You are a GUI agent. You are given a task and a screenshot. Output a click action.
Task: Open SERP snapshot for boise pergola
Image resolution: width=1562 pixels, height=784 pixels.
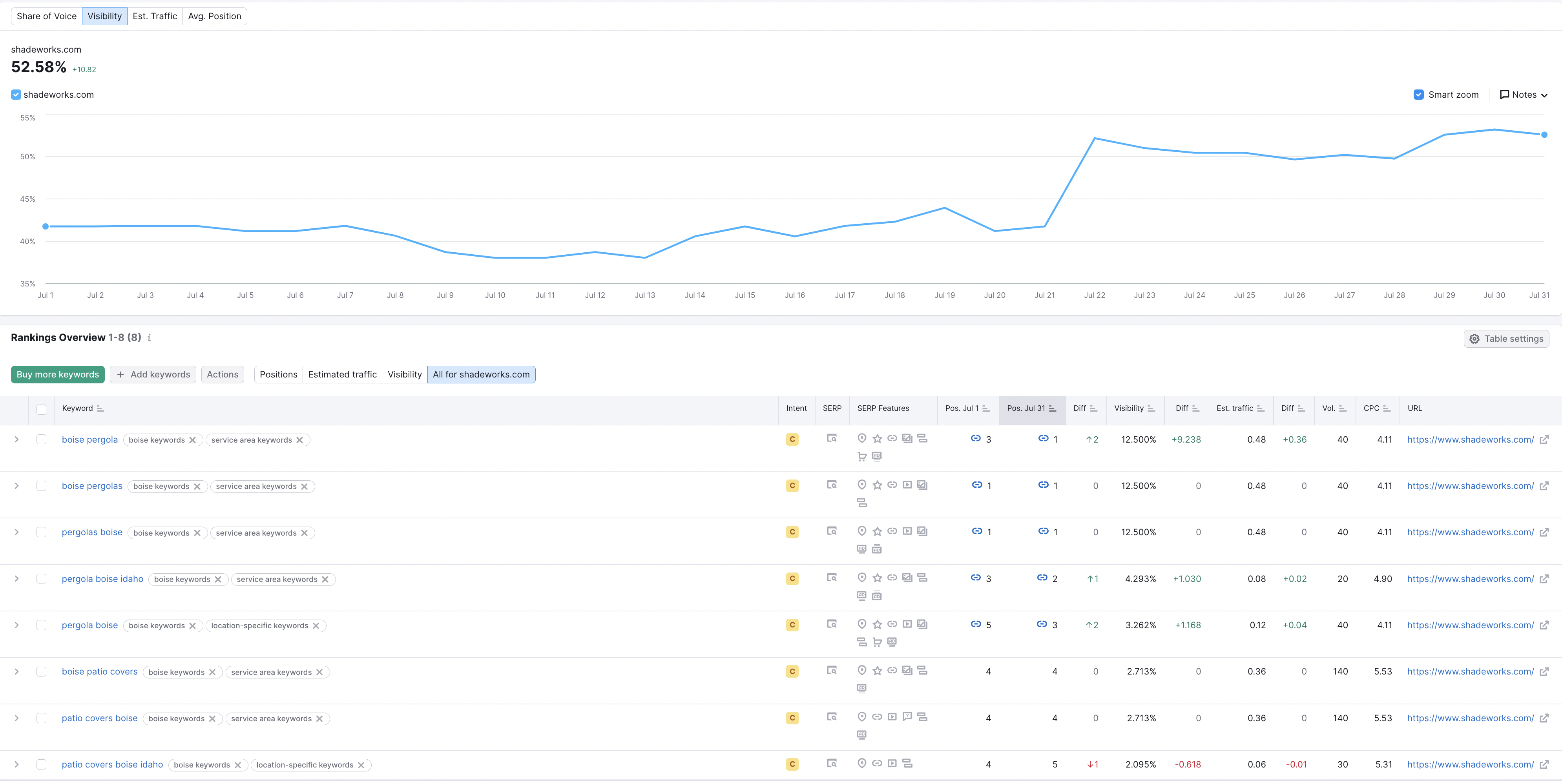(832, 438)
